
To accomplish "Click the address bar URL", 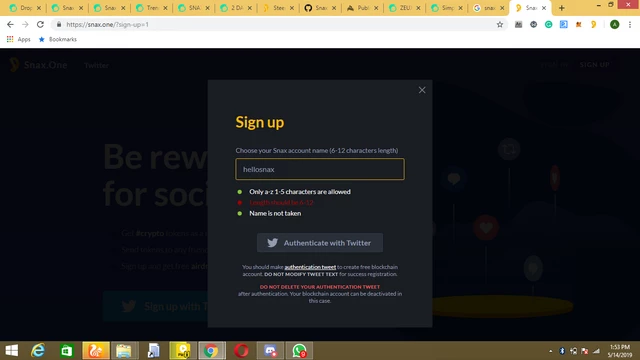I will [107, 24].
